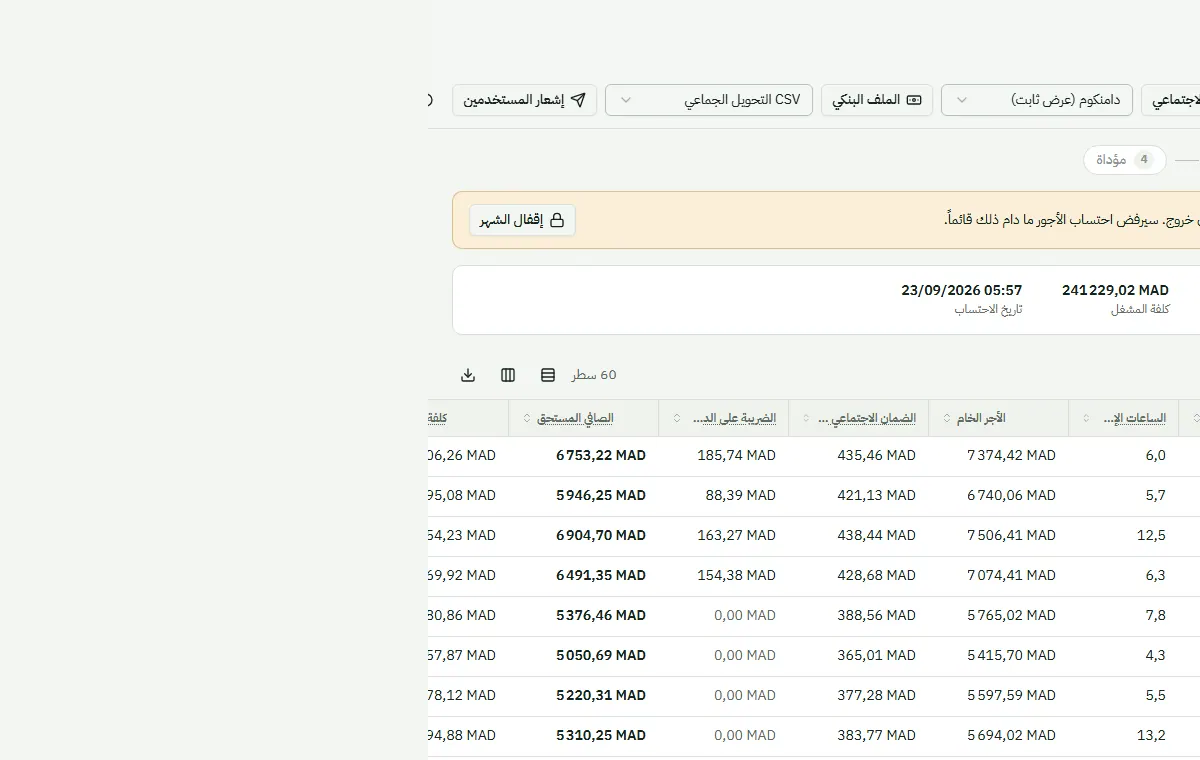Click the sort arrows on الساعات الإضافية column
The image size is (1200, 760).
coord(1087,418)
